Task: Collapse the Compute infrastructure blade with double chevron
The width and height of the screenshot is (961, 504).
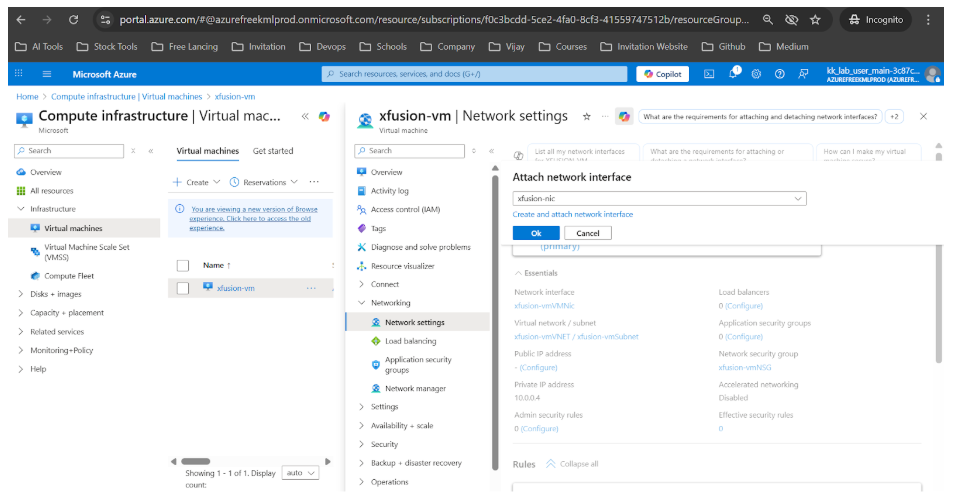Action: point(305,116)
